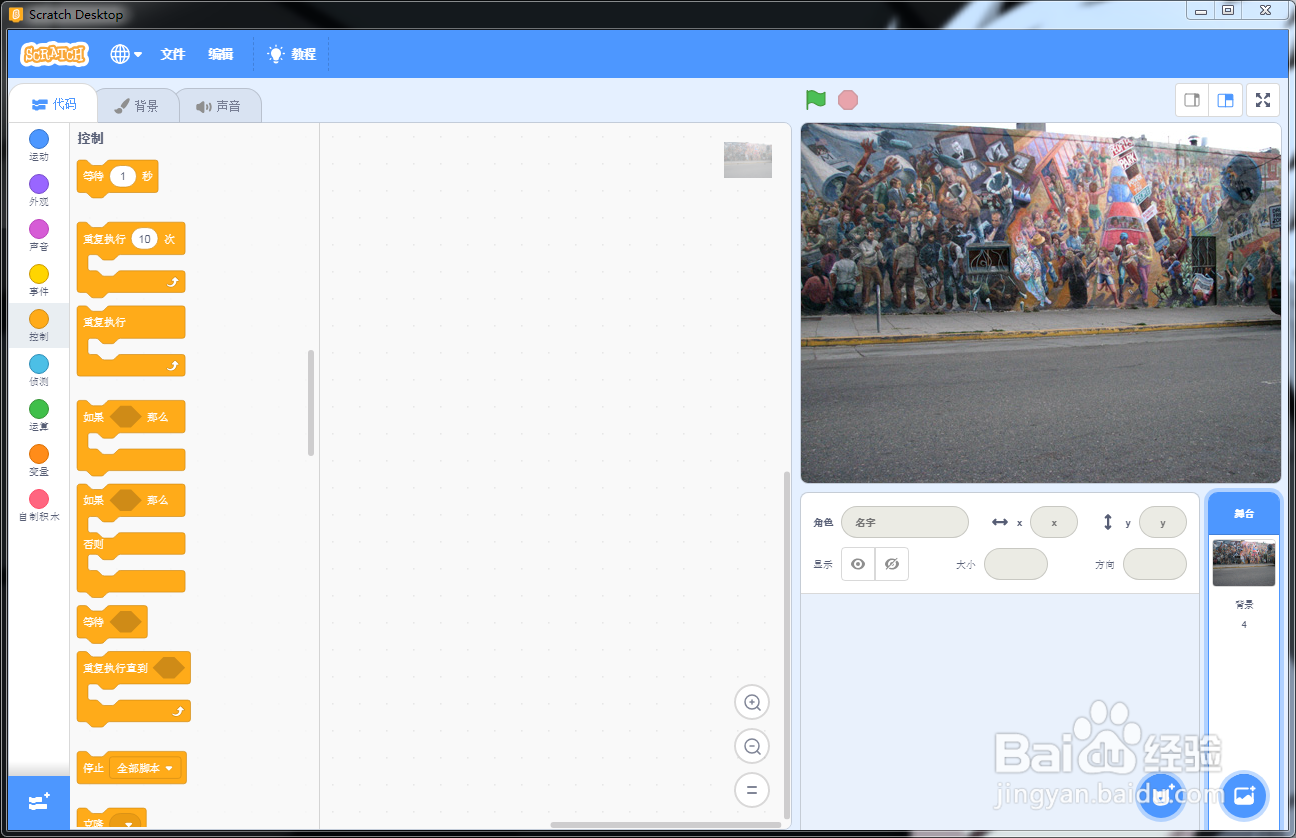Open the 全部脚本 dropdown in stop block

coord(145,768)
